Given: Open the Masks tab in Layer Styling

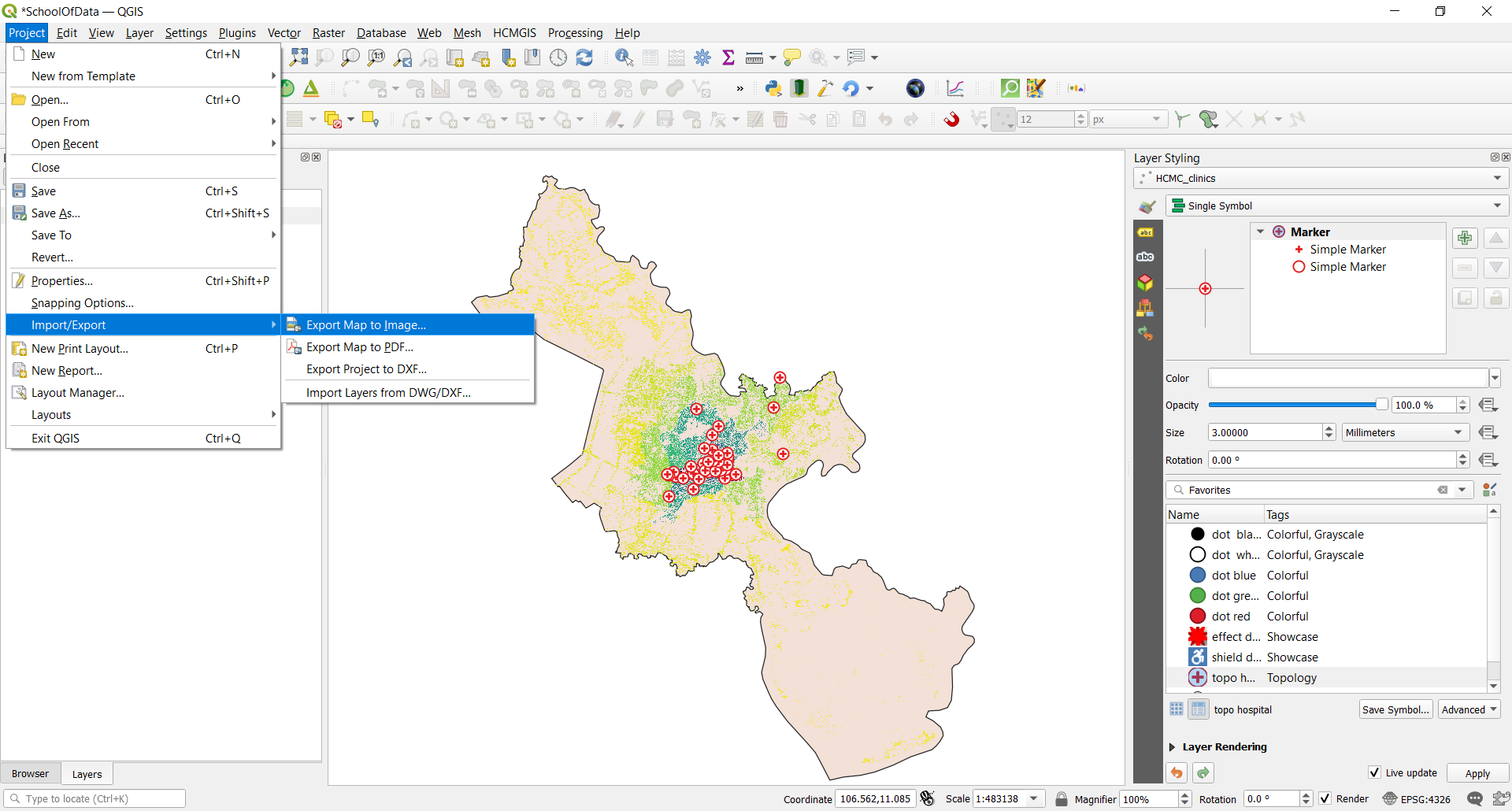Looking at the screenshot, I should pyautogui.click(x=1146, y=257).
